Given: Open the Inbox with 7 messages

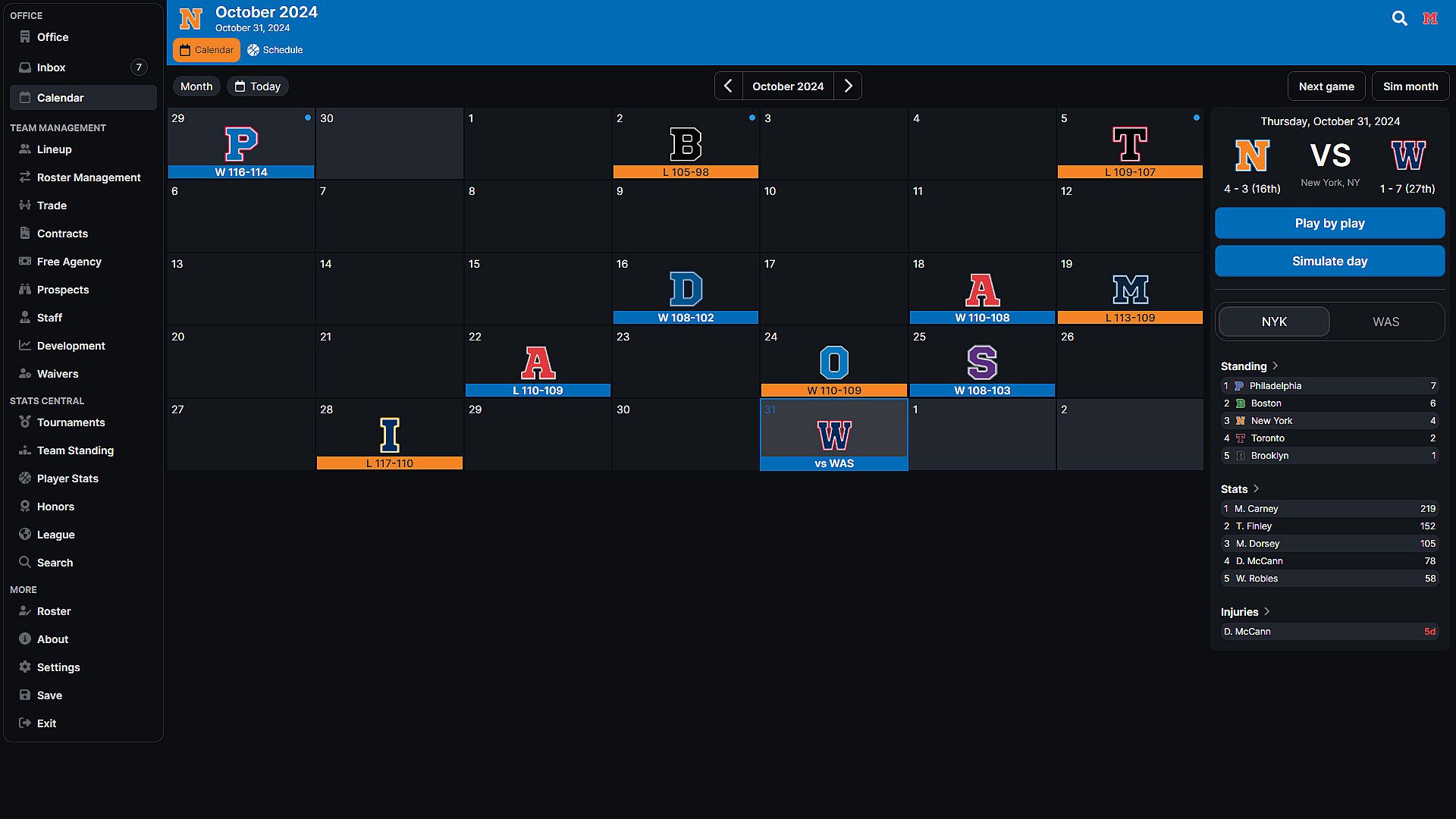Looking at the screenshot, I should click(52, 67).
